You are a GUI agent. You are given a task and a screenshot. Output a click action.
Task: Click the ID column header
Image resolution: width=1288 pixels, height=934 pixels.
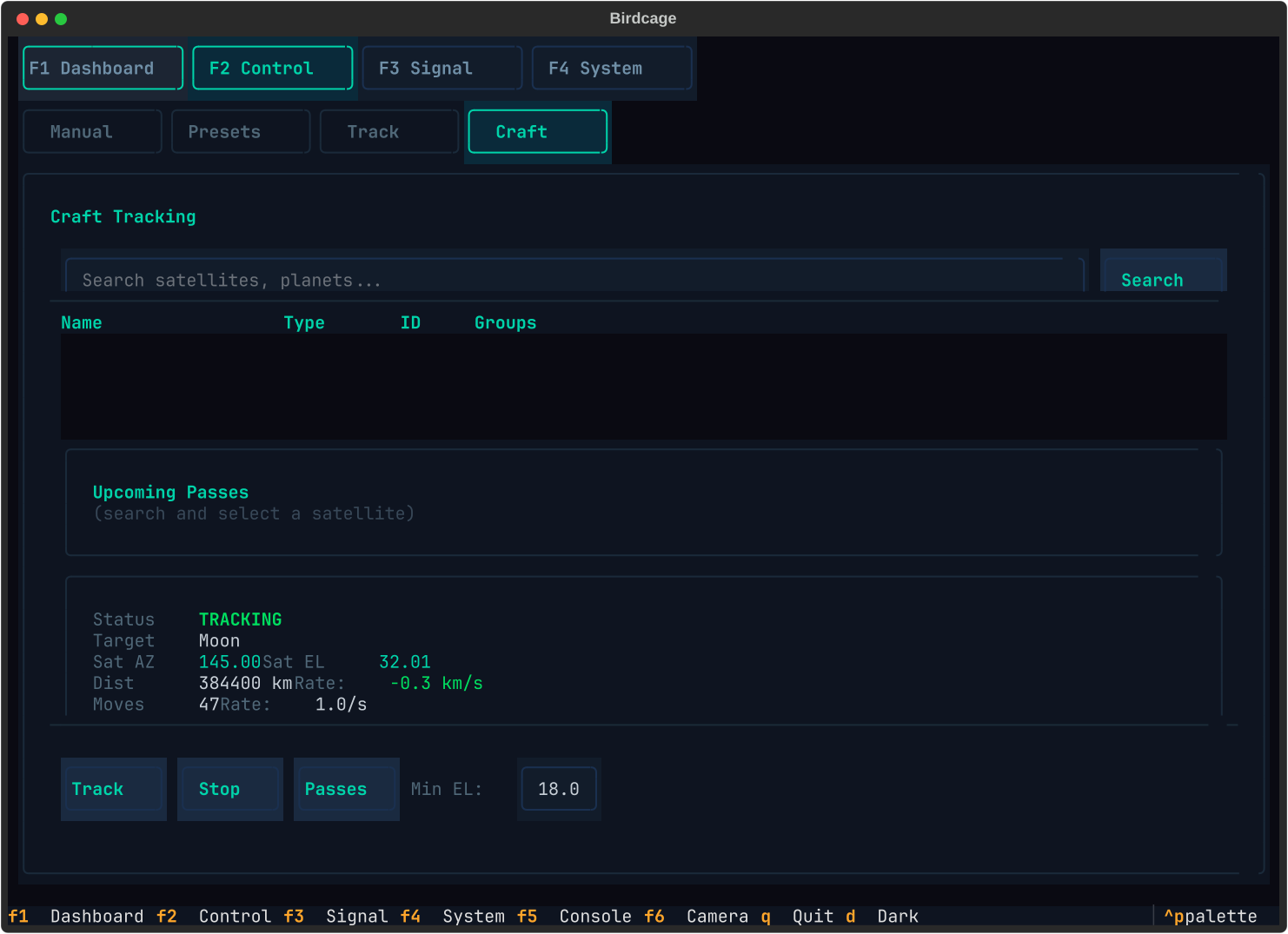click(x=410, y=322)
